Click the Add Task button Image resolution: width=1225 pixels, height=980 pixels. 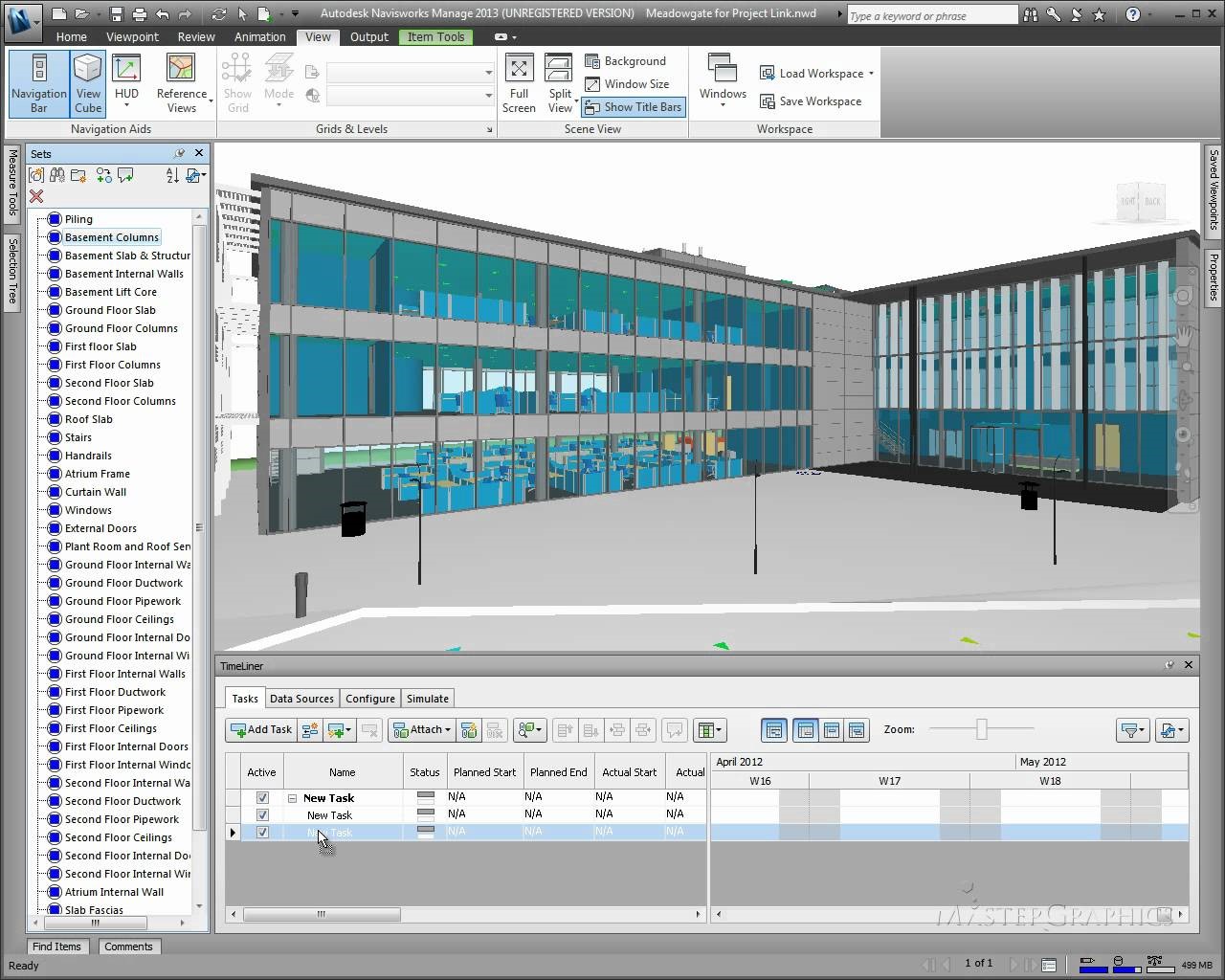pyautogui.click(x=261, y=730)
